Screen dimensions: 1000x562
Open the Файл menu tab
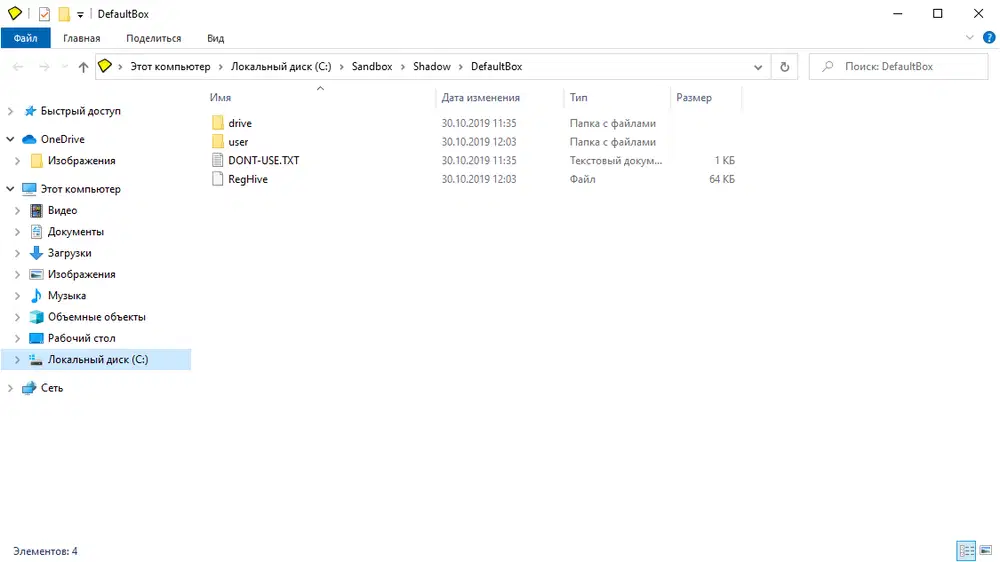point(26,38)
